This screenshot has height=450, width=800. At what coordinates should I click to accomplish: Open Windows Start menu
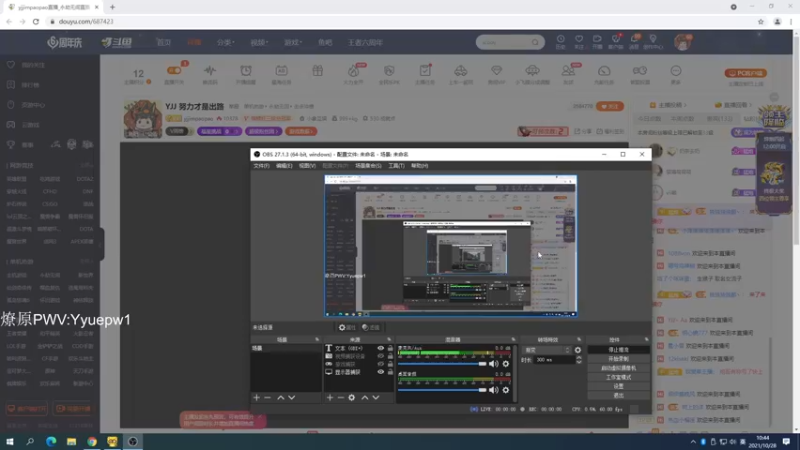coord(10,441)
